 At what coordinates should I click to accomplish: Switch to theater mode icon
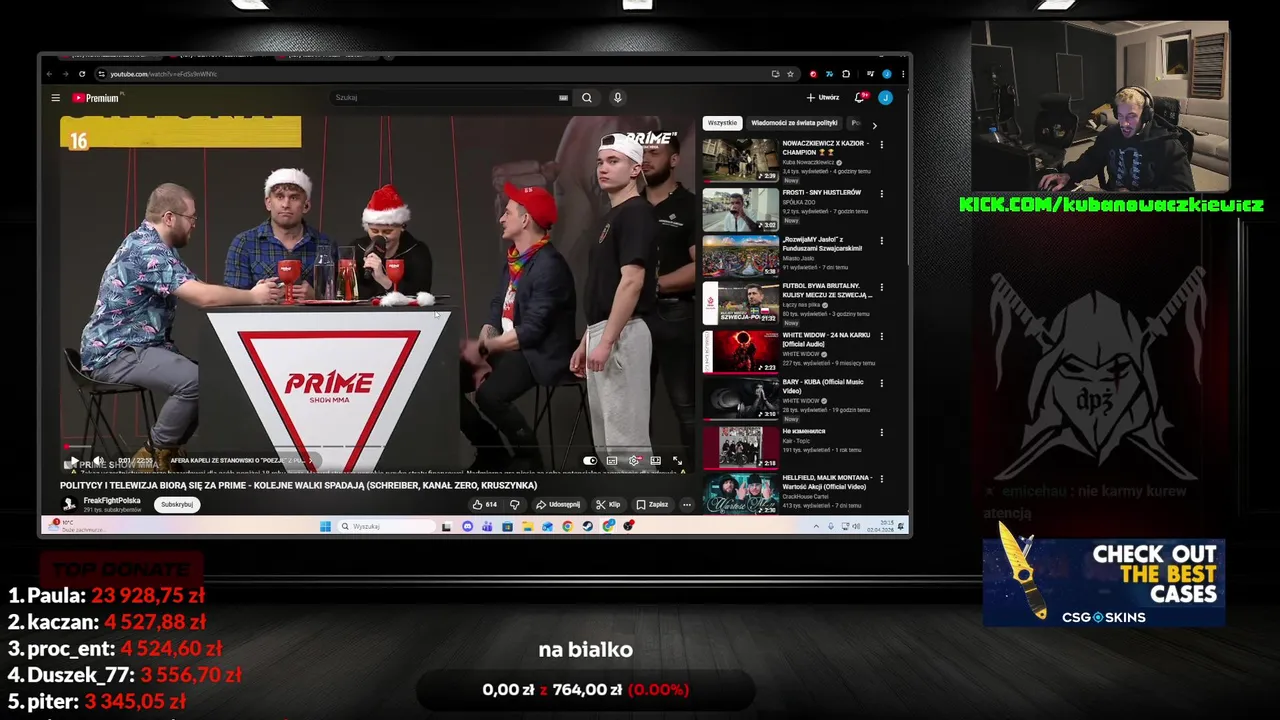(655, 461)
